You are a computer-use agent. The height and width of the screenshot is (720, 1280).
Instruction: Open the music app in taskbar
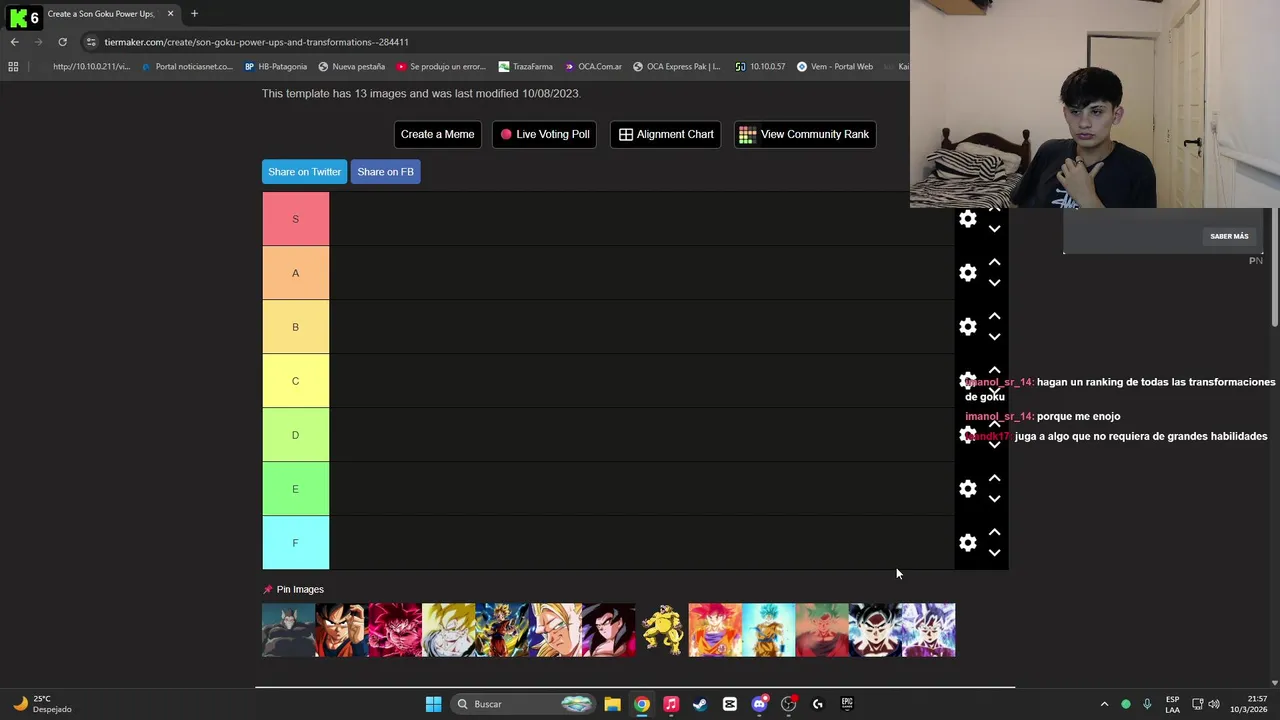pyautogui.click(x=671, y=704)
